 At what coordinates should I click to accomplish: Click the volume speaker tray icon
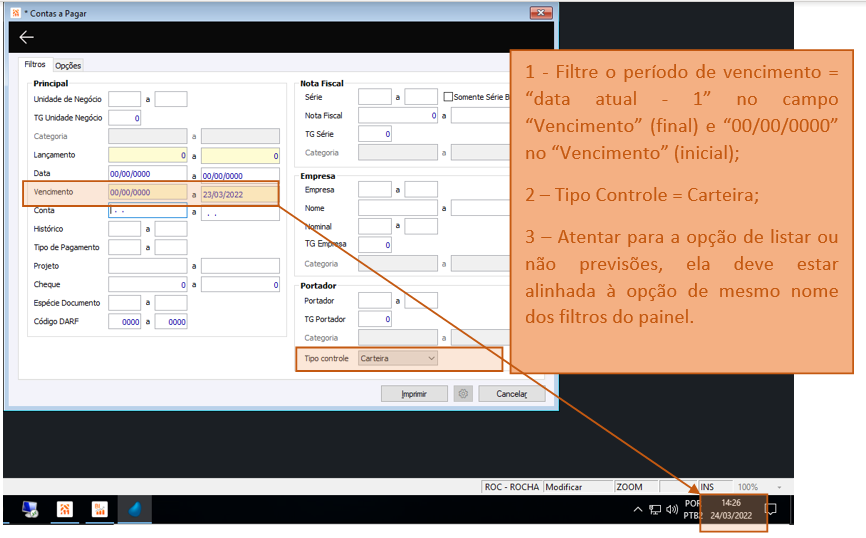click(x=672, y=509)
